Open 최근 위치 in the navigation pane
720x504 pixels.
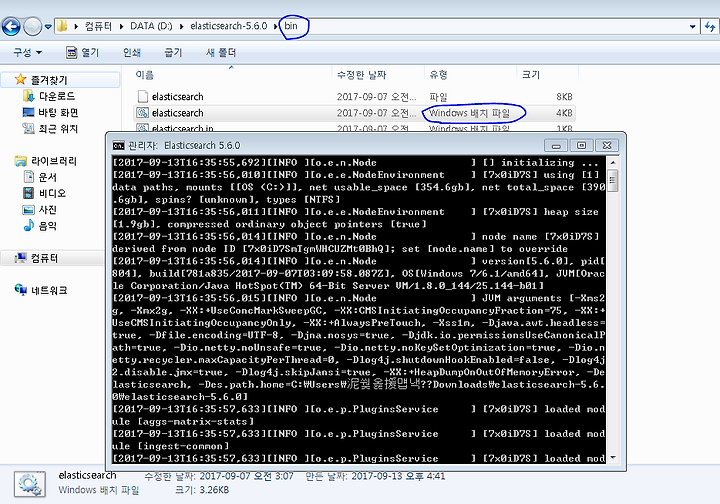click(x=58, y=129)
